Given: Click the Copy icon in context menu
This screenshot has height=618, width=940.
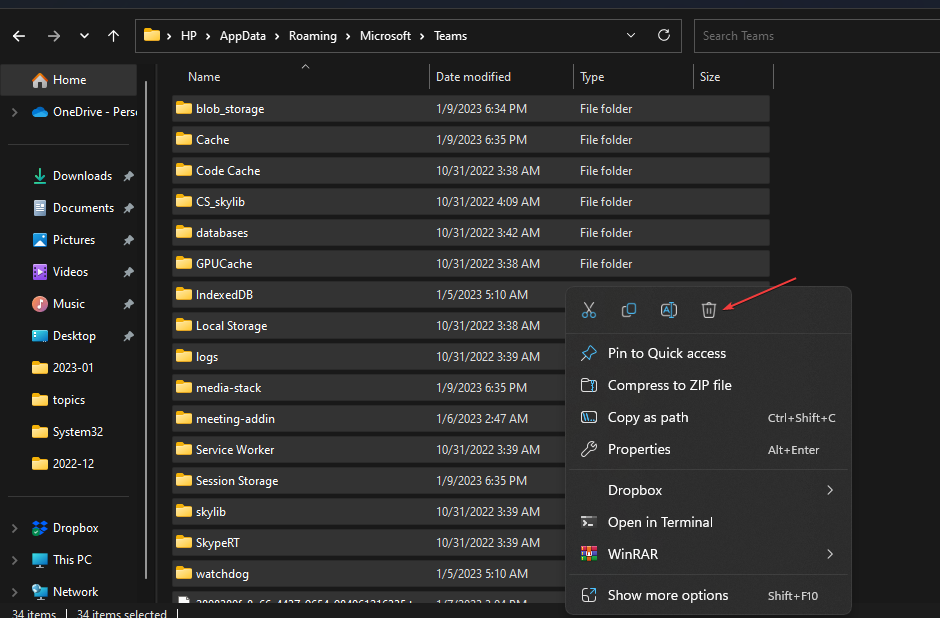Looking at the screenshot, I should pos(629,310).
